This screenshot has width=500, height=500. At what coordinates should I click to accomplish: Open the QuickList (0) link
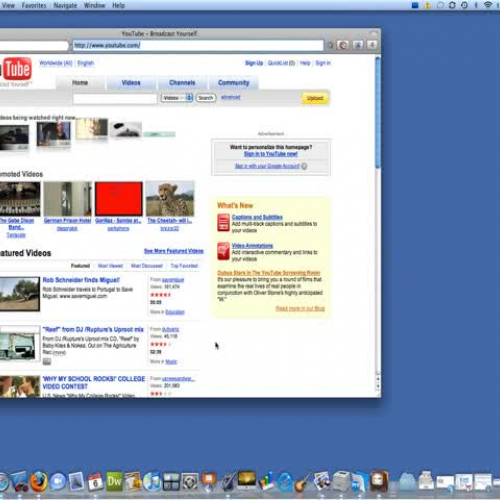pos(281,63)
